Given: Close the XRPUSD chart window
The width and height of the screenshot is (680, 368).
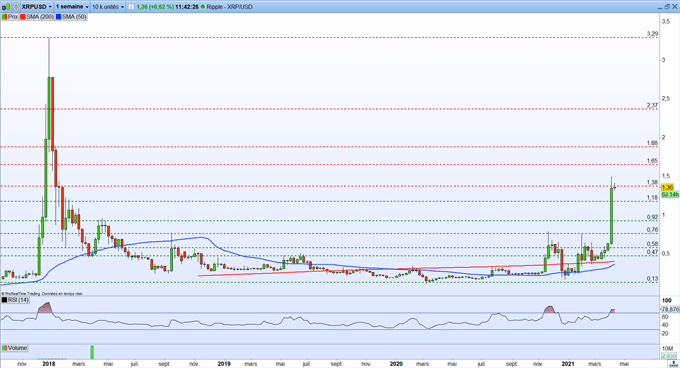Looking at the screenshot, I should [675, 7].
